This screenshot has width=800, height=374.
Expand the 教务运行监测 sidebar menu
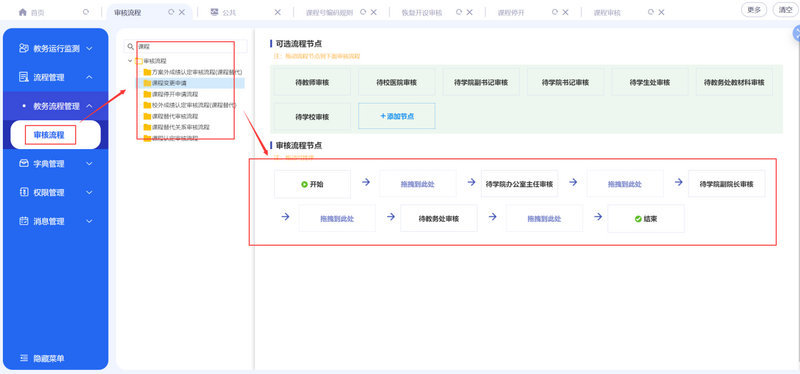[89, 48]
